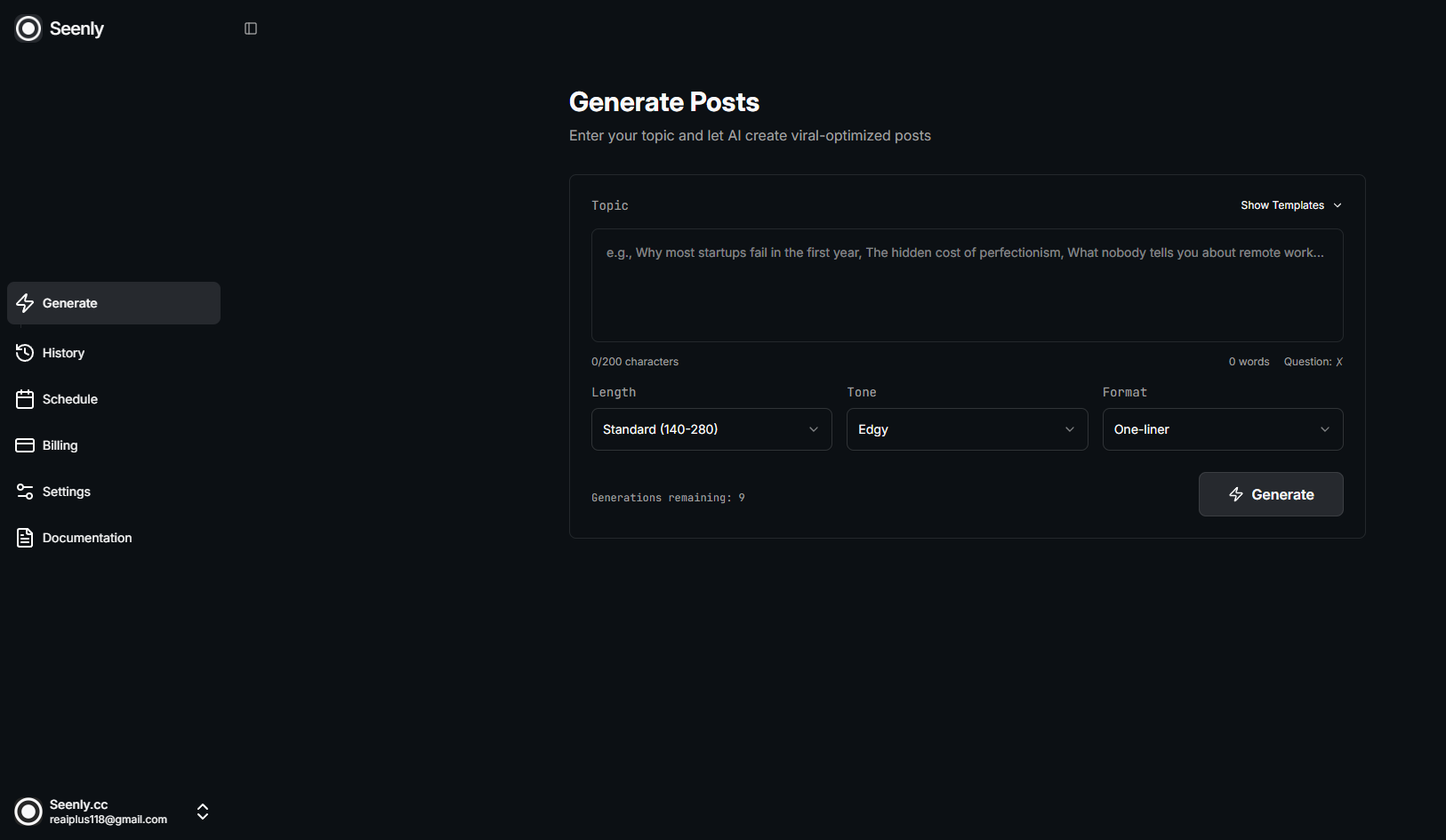The height and width of the screenshot is (840, 1446).
Task: Open the Length dropdown showing Standard (140-280)
Action: [711, 429]
